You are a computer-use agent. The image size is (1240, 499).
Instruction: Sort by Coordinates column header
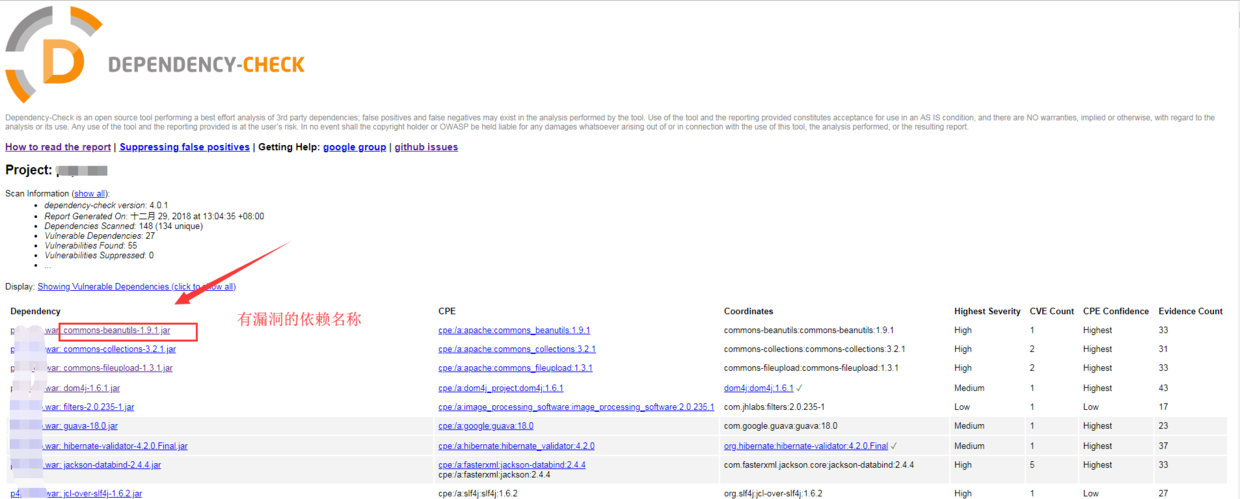(748, 311)
